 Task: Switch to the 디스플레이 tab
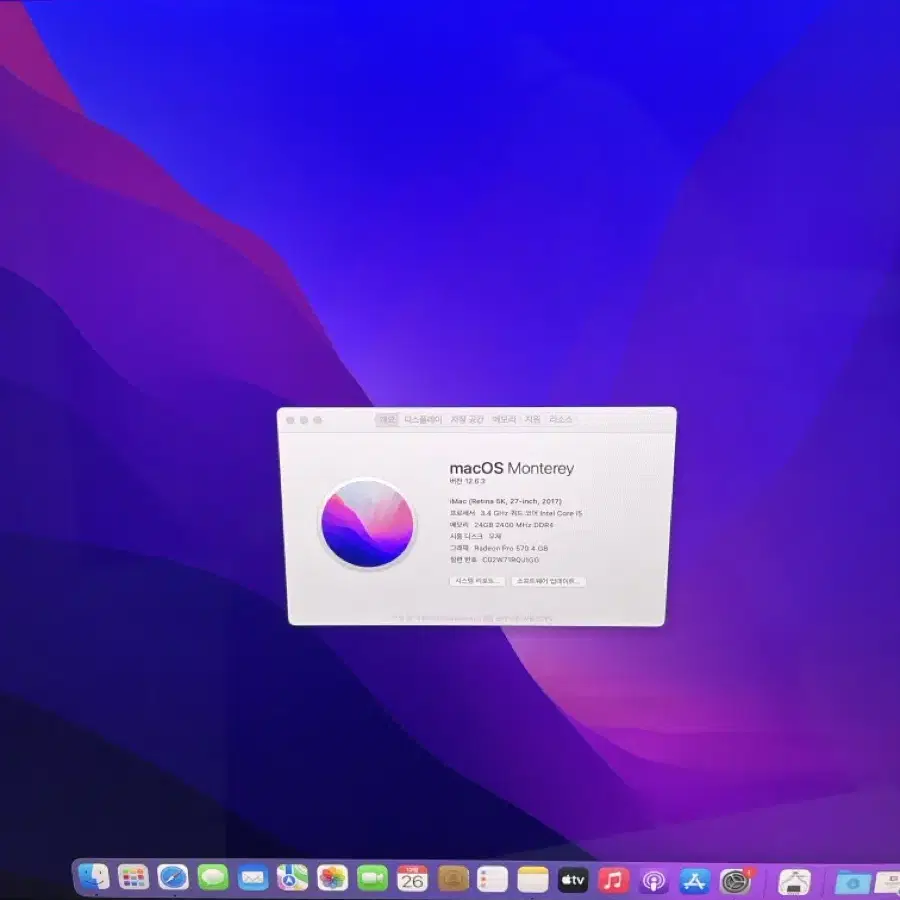[423, 420]
